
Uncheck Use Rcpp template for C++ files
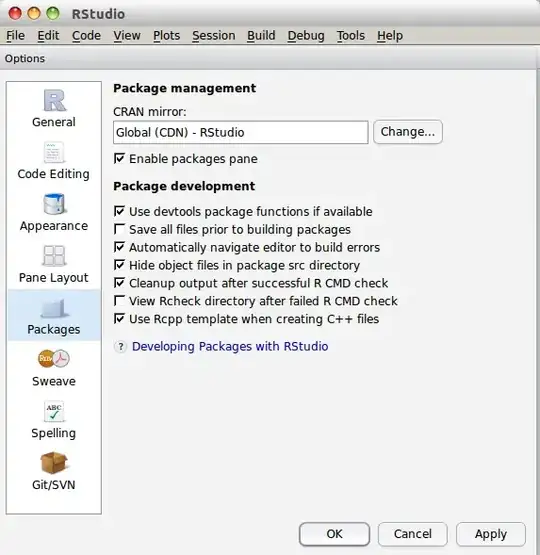(x=119, y=319)
